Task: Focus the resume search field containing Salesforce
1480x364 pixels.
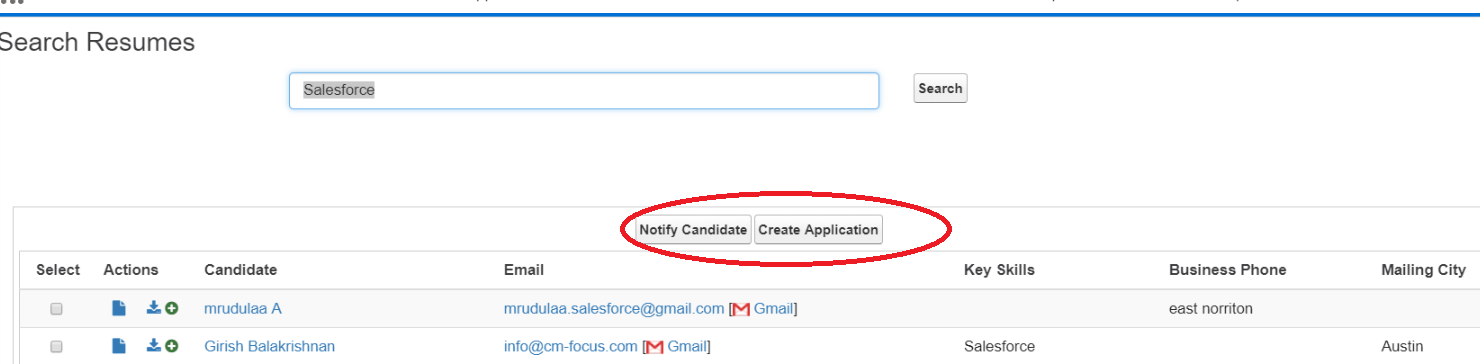Action: point(584,90)
